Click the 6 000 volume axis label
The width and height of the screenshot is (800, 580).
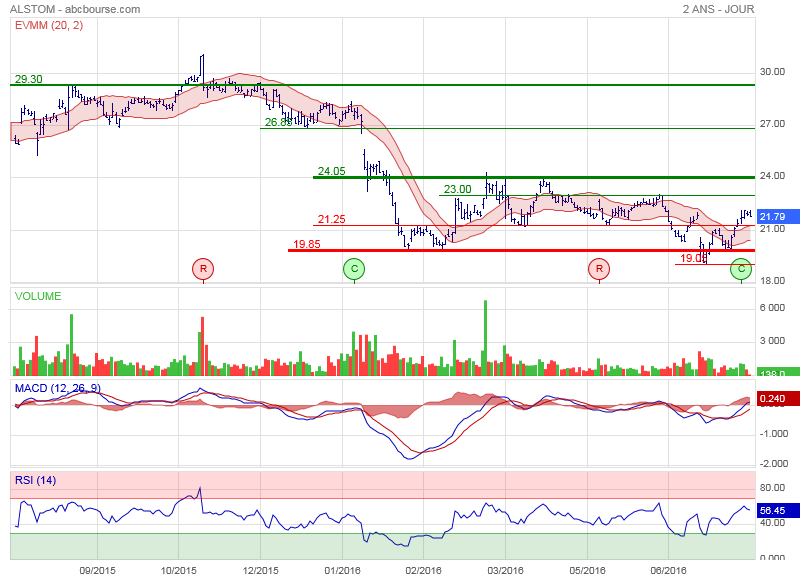[772, 308]
